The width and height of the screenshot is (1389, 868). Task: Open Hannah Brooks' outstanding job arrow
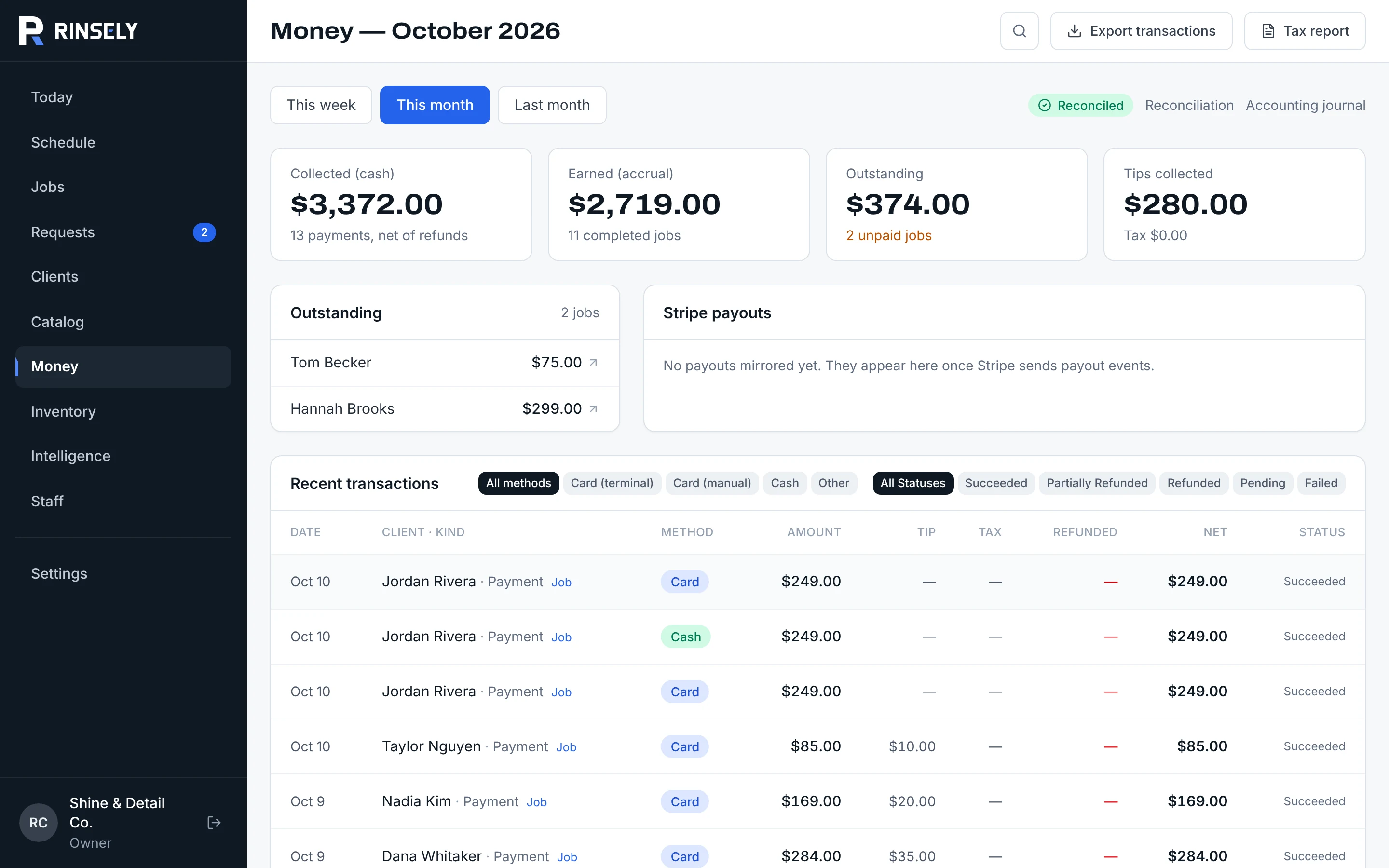click(x=594, y=409)
